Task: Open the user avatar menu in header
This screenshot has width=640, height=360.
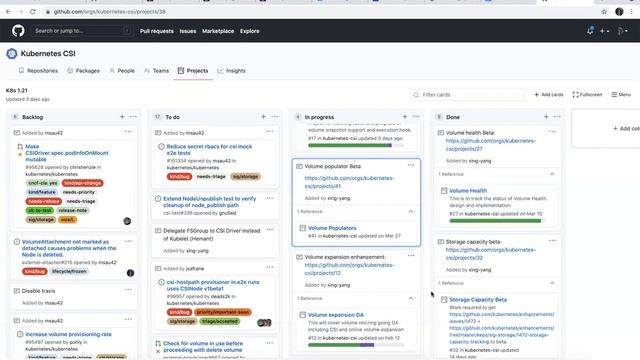Action: point(622,31)
